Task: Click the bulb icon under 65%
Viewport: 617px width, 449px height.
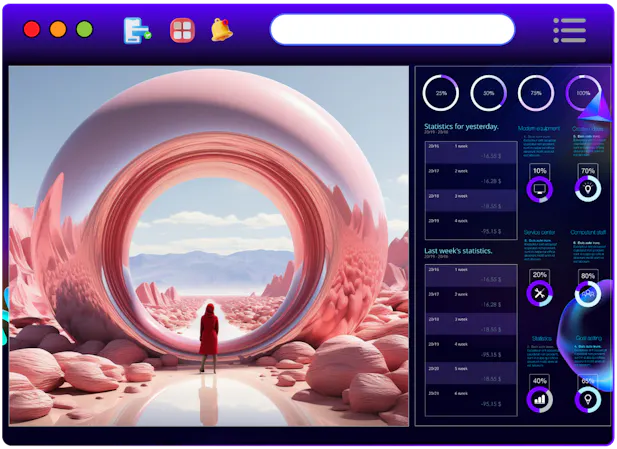Action: [588, 400]
